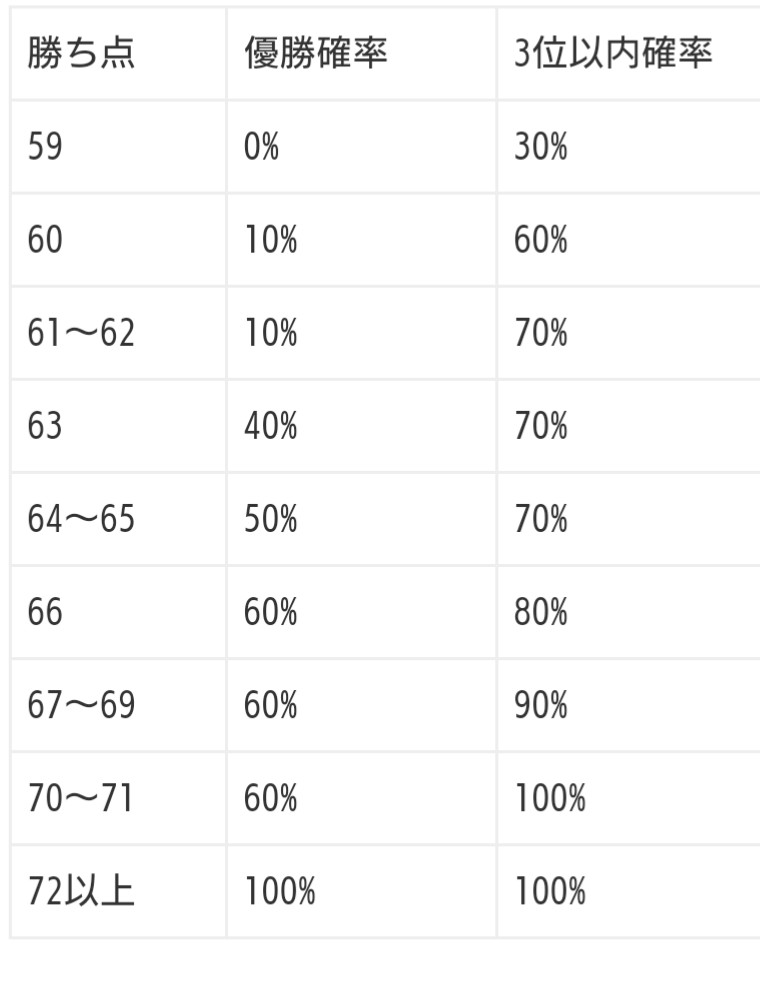Click the 優勝確率 column header
Image resolution: width=760 pixels, height=981 pixels.
315,54
